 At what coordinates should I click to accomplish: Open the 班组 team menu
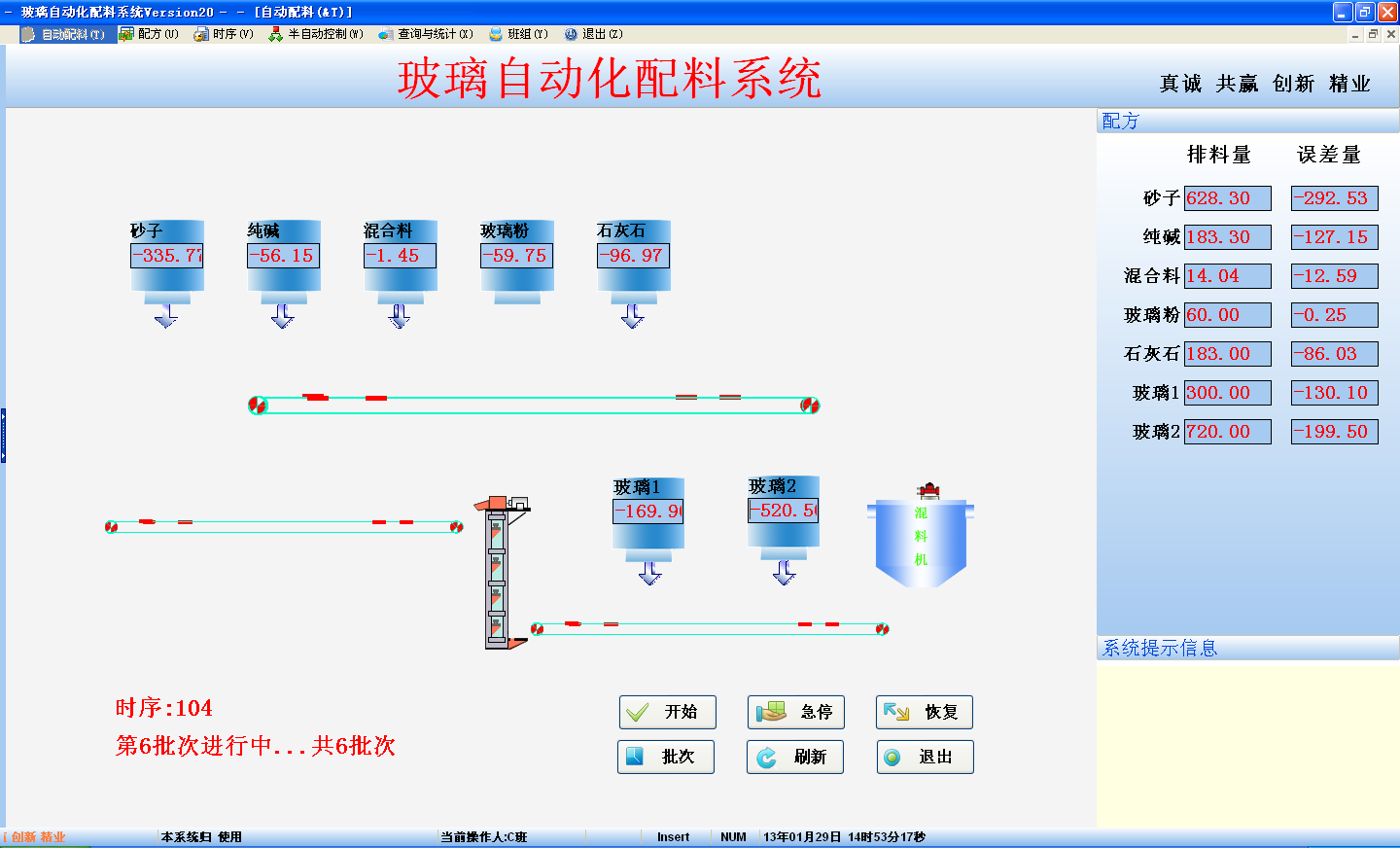[519, 34]
